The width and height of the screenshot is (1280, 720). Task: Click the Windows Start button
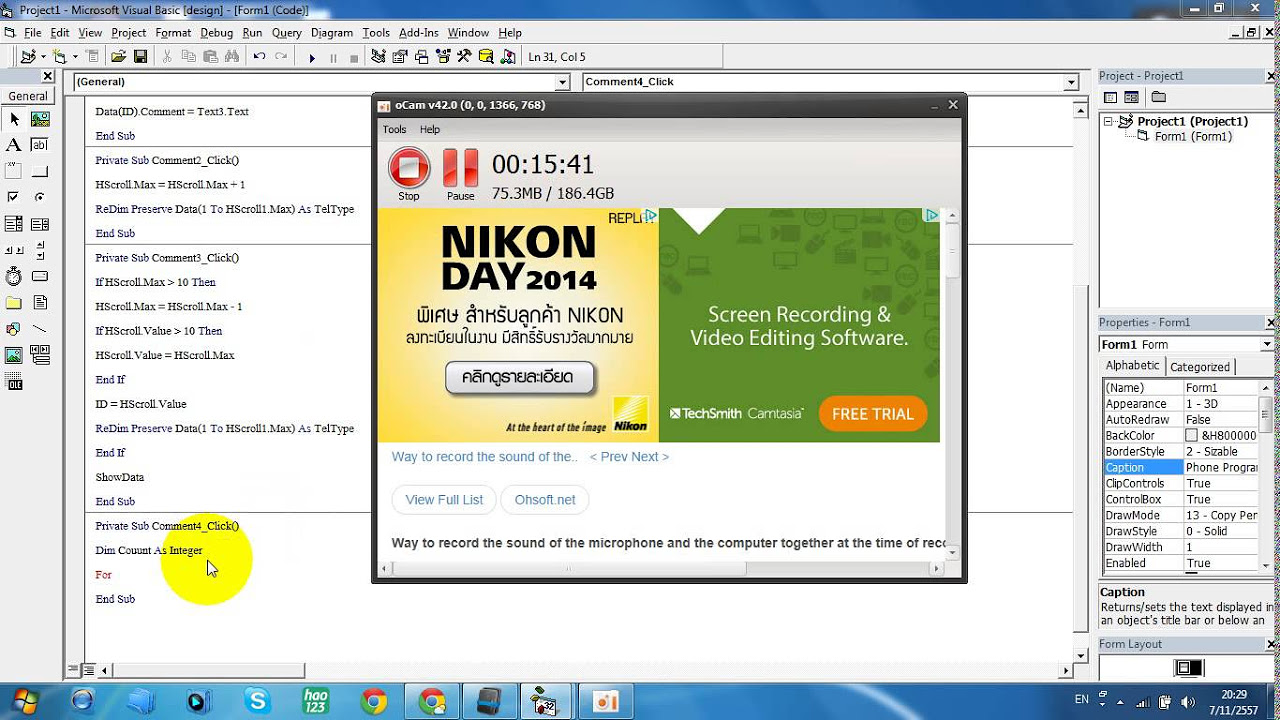click(26, 701)
